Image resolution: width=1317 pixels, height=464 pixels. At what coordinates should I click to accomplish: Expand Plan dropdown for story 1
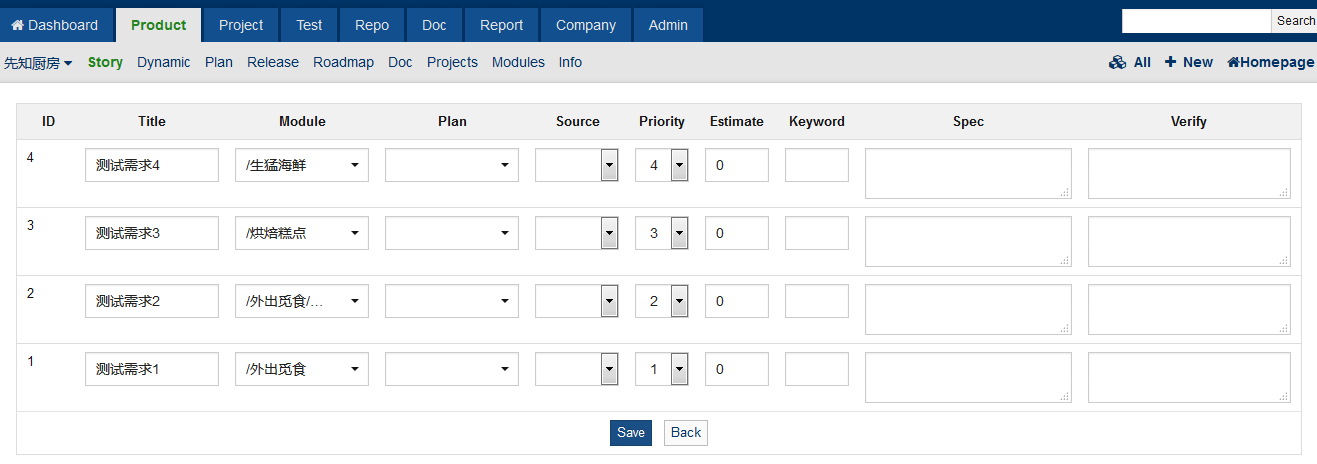tap(451, 369)
